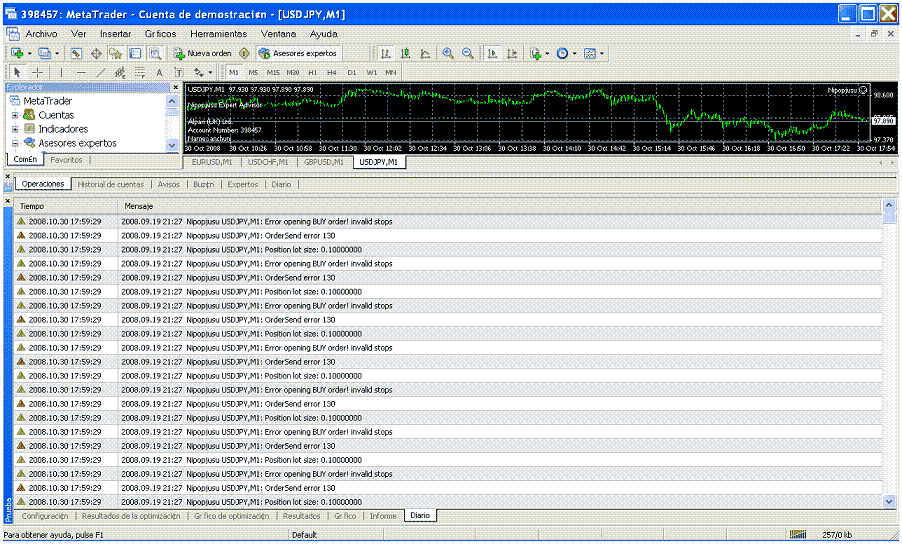
Task: Click the Nueva orden toolbar button
Action: tap(203, 53)
